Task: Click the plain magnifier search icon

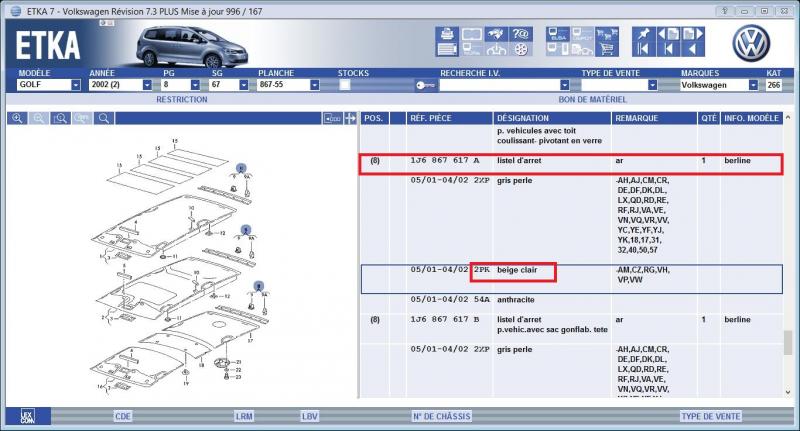Action: 104,118
